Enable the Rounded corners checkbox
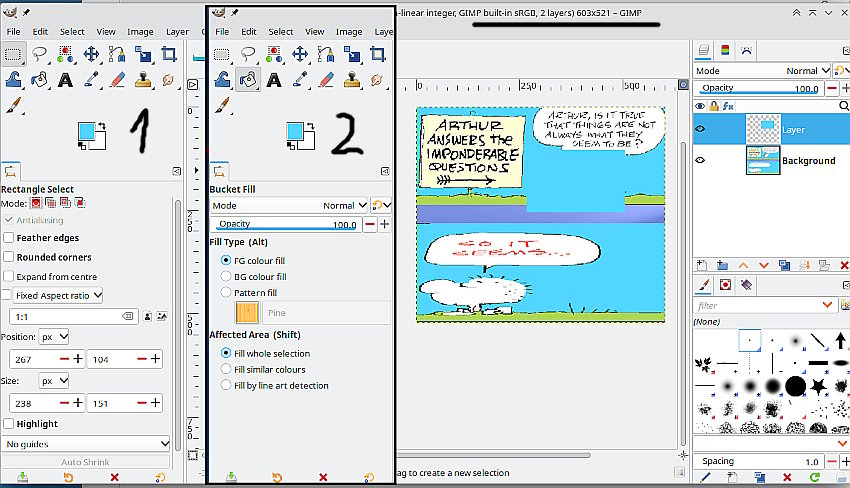This screenshot has height=488, width=850. coord(8,257)
